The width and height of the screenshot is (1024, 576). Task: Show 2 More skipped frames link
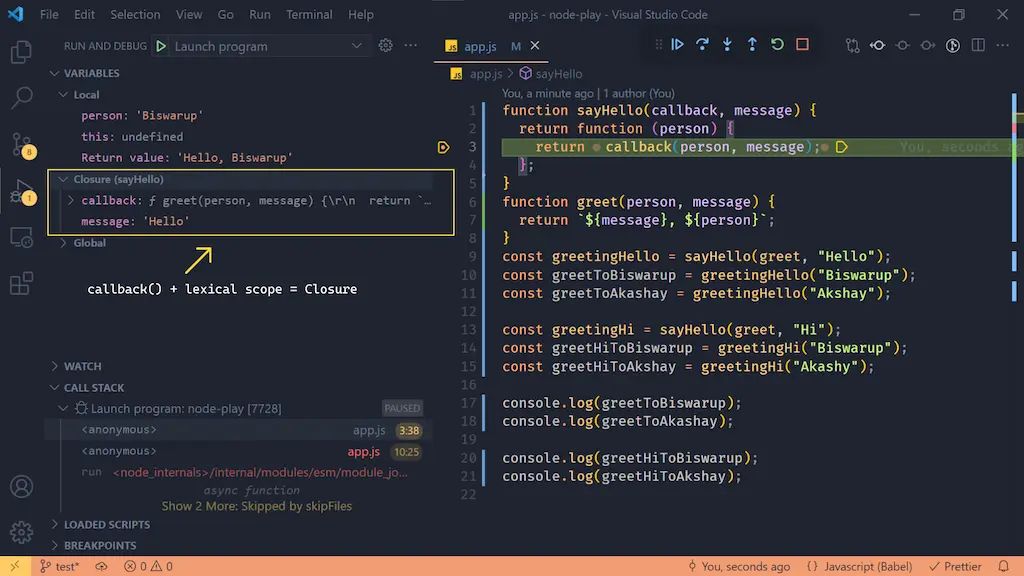pos(257,506)
